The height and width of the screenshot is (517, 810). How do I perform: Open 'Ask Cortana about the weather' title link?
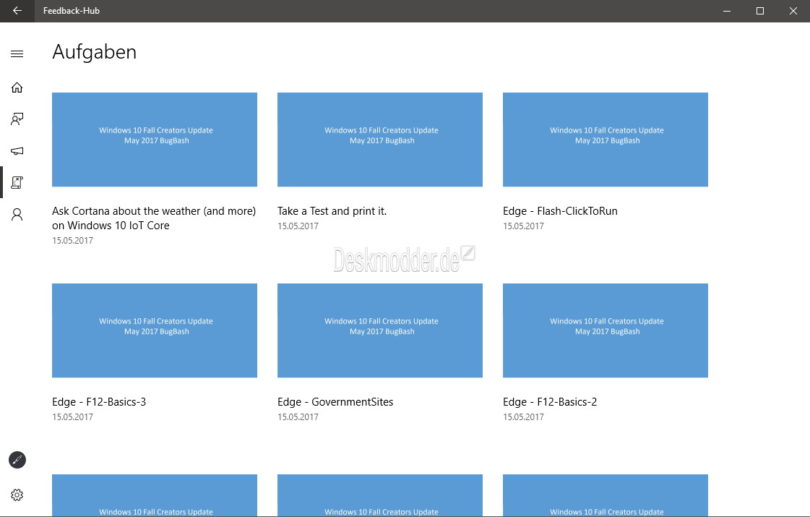pos(154,218)
